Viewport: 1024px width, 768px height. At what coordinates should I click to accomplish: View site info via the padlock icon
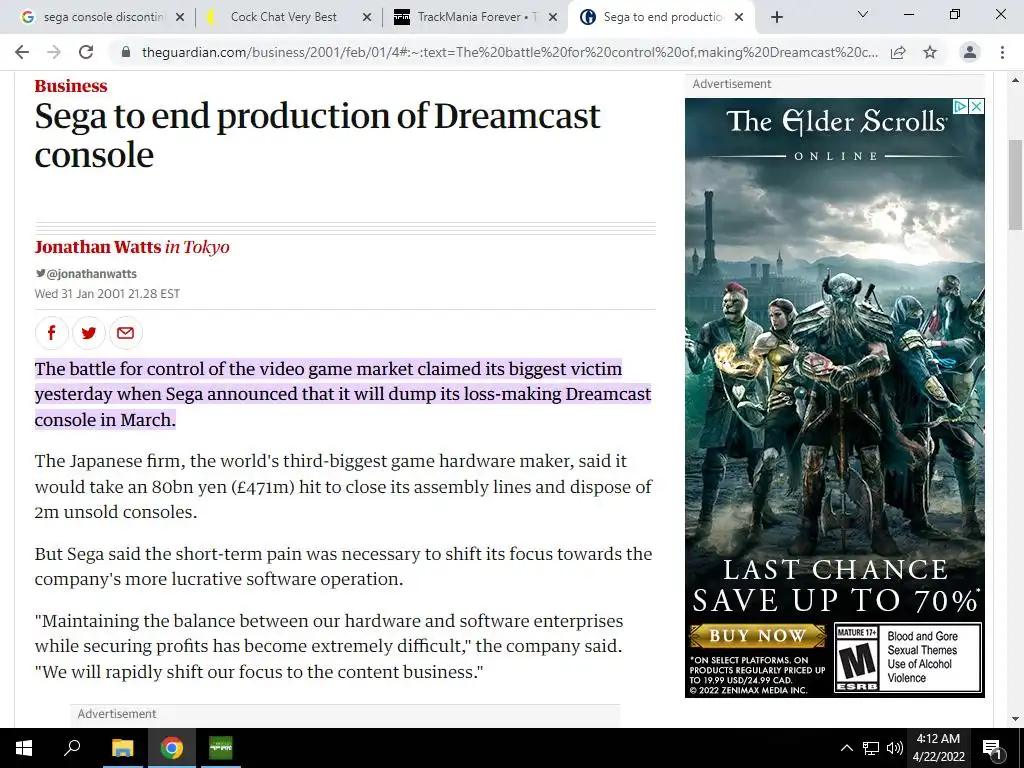[x=126, y=52]
